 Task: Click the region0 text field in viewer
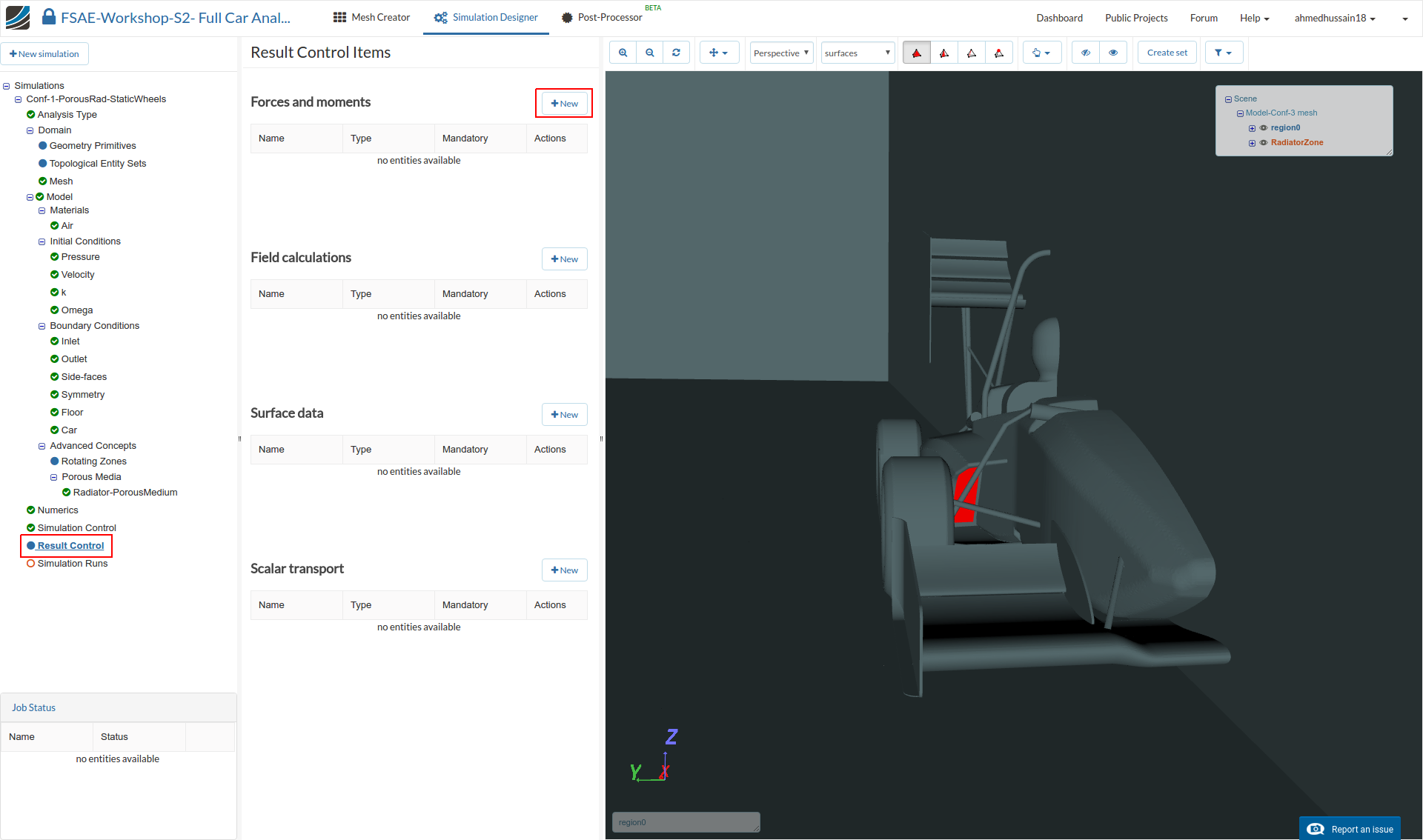(x=685, y=822)
